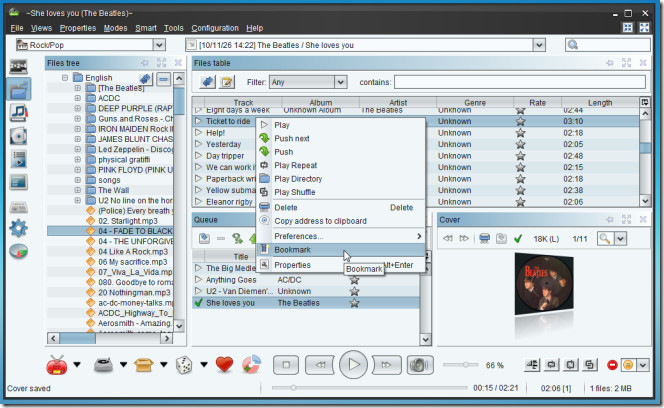The image size is (664, 408).
Task: Click the red stop-after icon in bottom right
Action: click(x=612, y=365)
